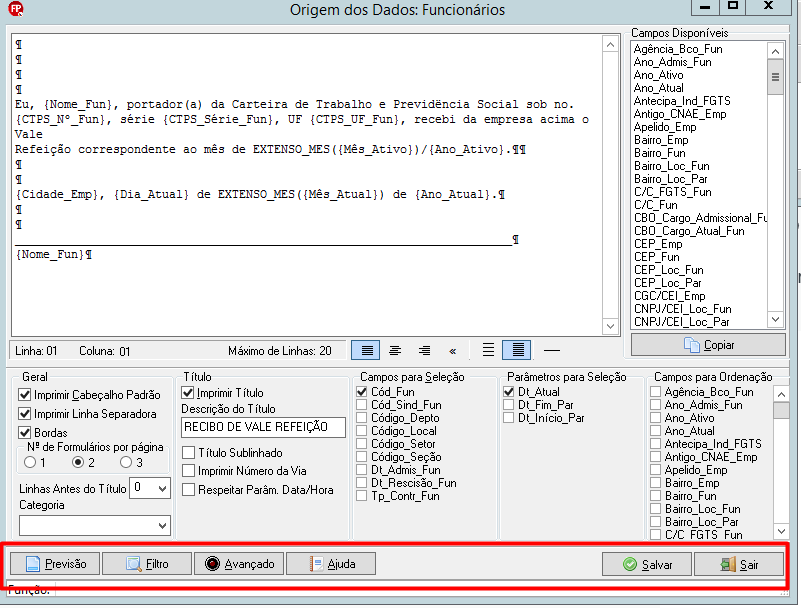Check Código_Seção selection field
Viewport: 801px width, 608px height.
pyautogui.click(x=362, y=457)
